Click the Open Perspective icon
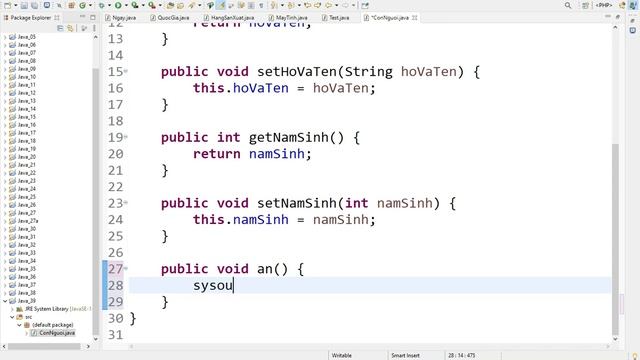This screenshot has width=640, height=360. 585,5
